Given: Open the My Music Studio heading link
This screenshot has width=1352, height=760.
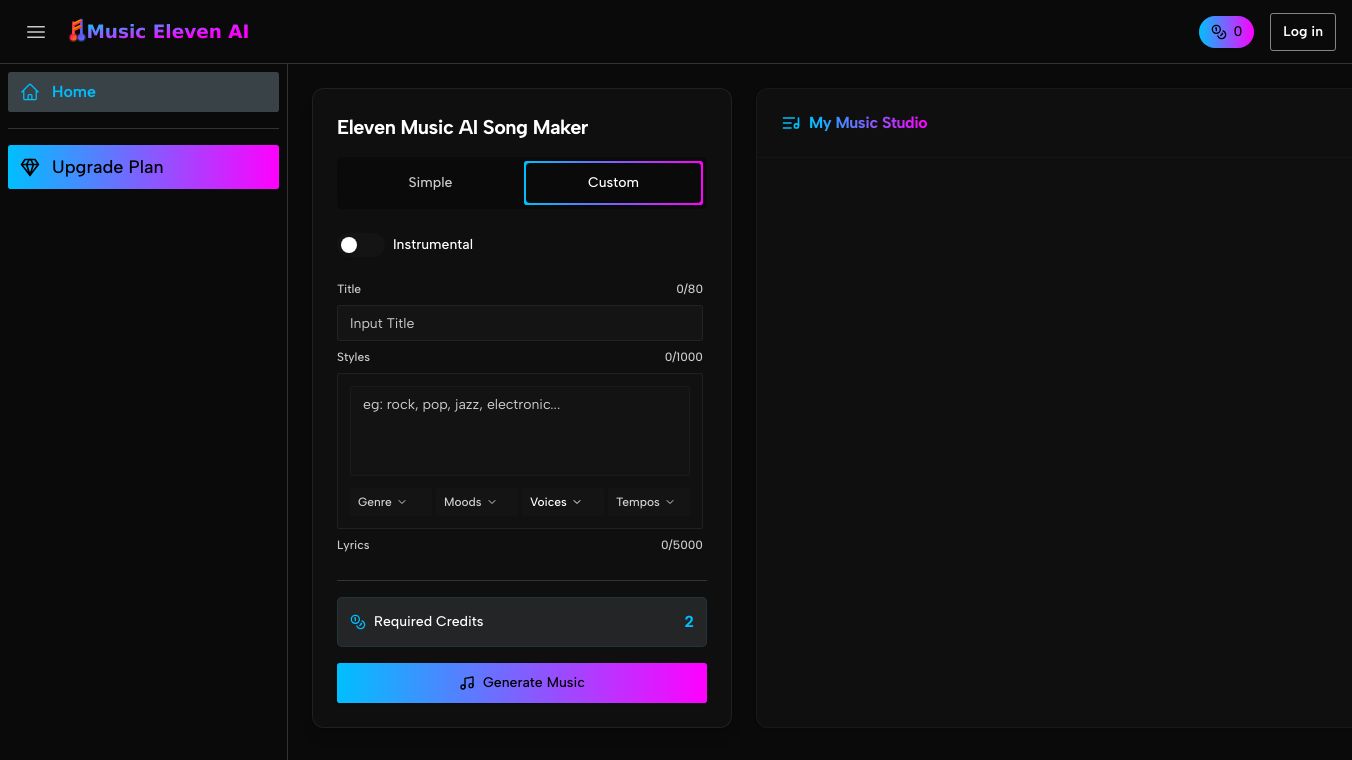Looking at the screenshot, I should 867,123.
